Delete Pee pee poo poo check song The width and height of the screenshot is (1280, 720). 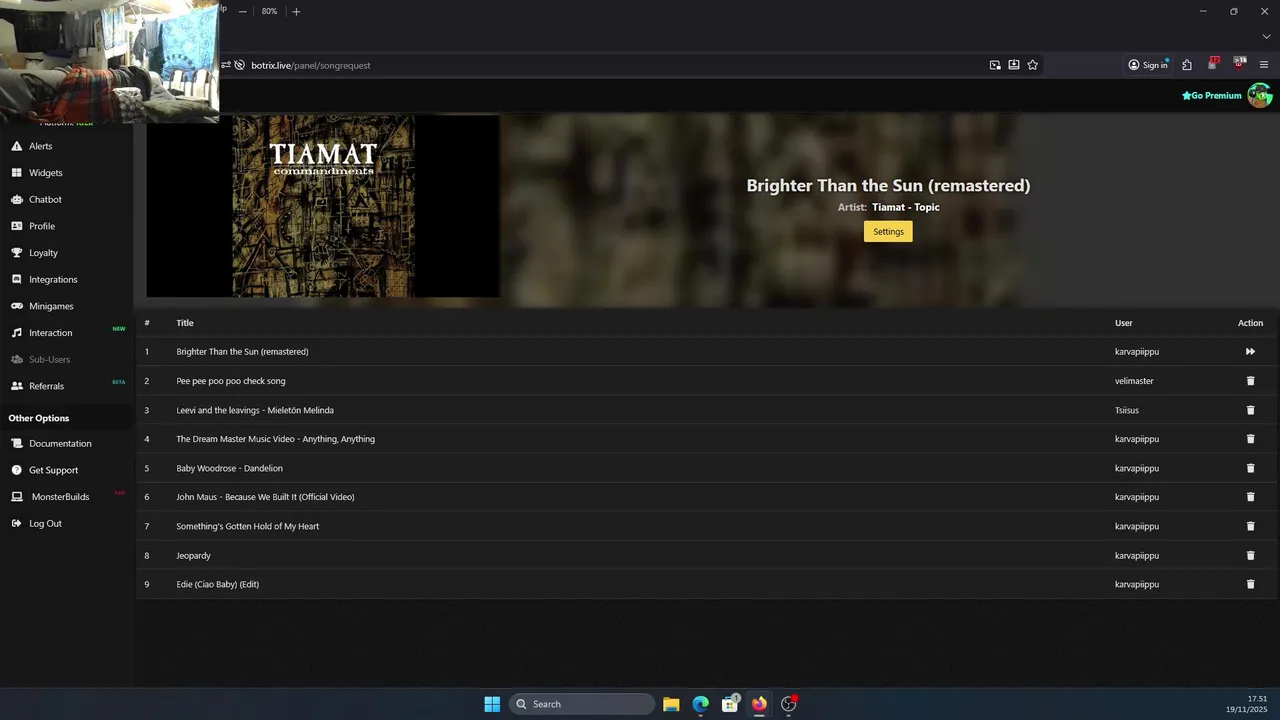[1250, 381]
